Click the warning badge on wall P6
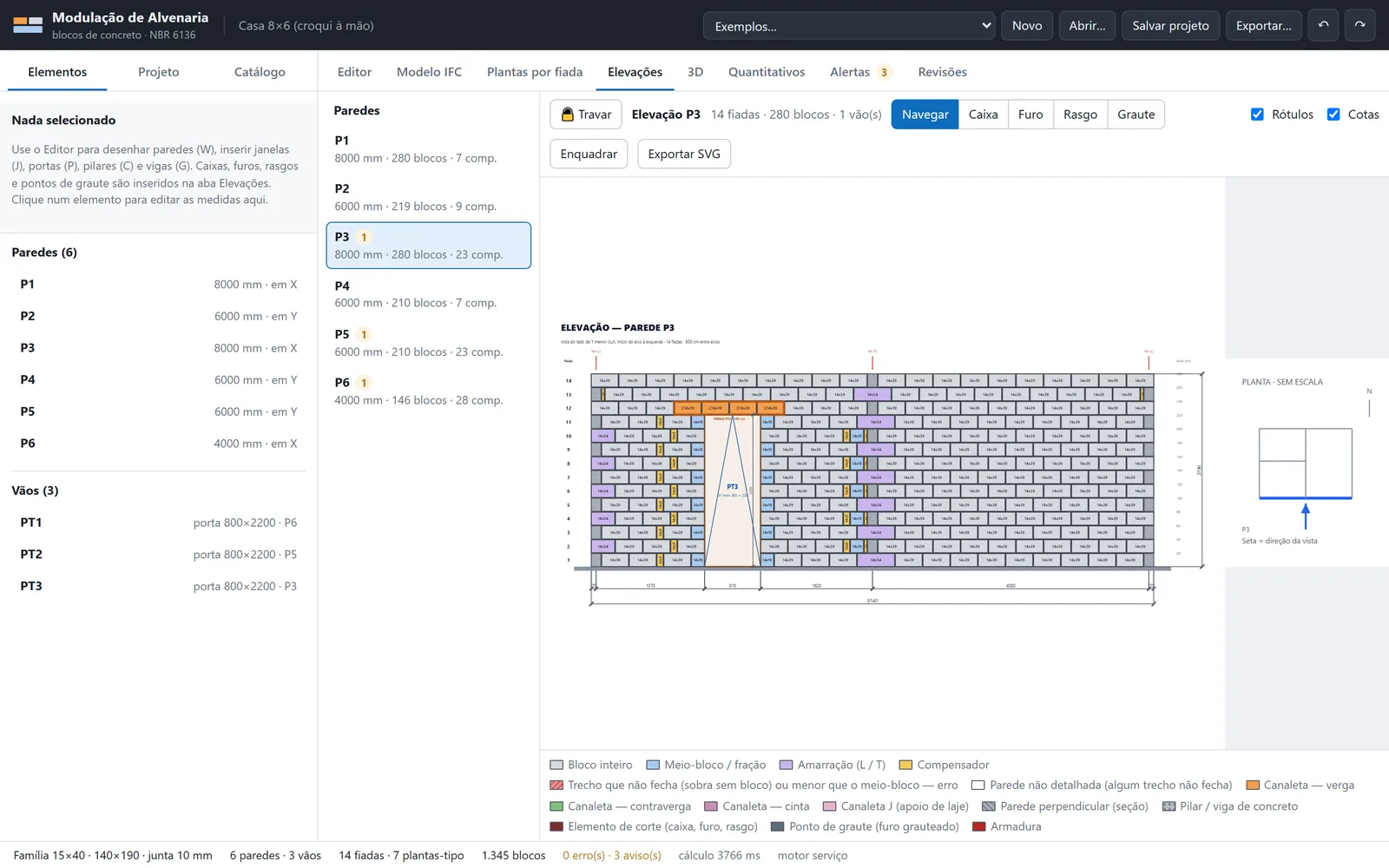The image size is (1389, 868). [x=364, y=383]
